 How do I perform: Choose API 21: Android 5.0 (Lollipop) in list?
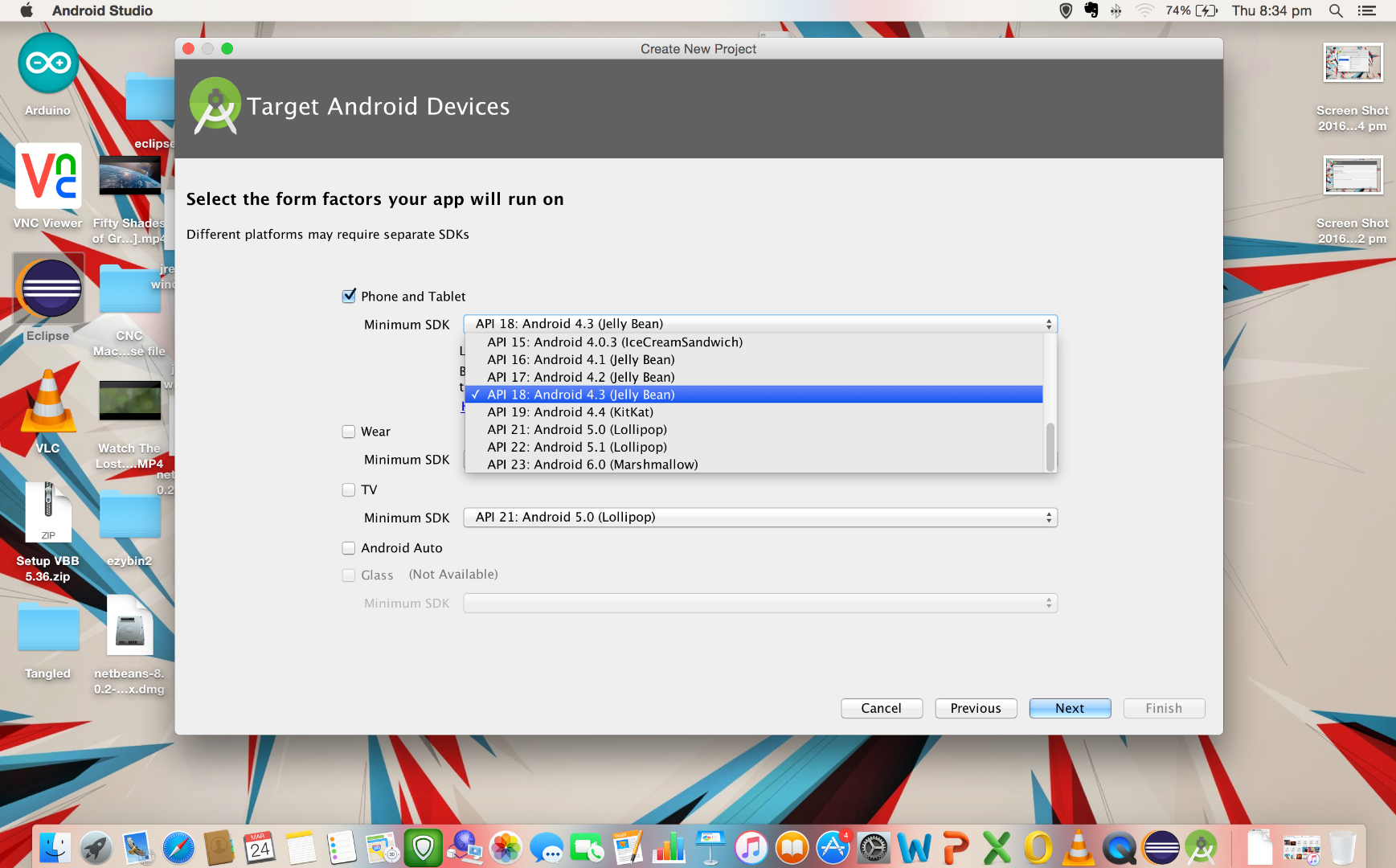click(754, 430)
